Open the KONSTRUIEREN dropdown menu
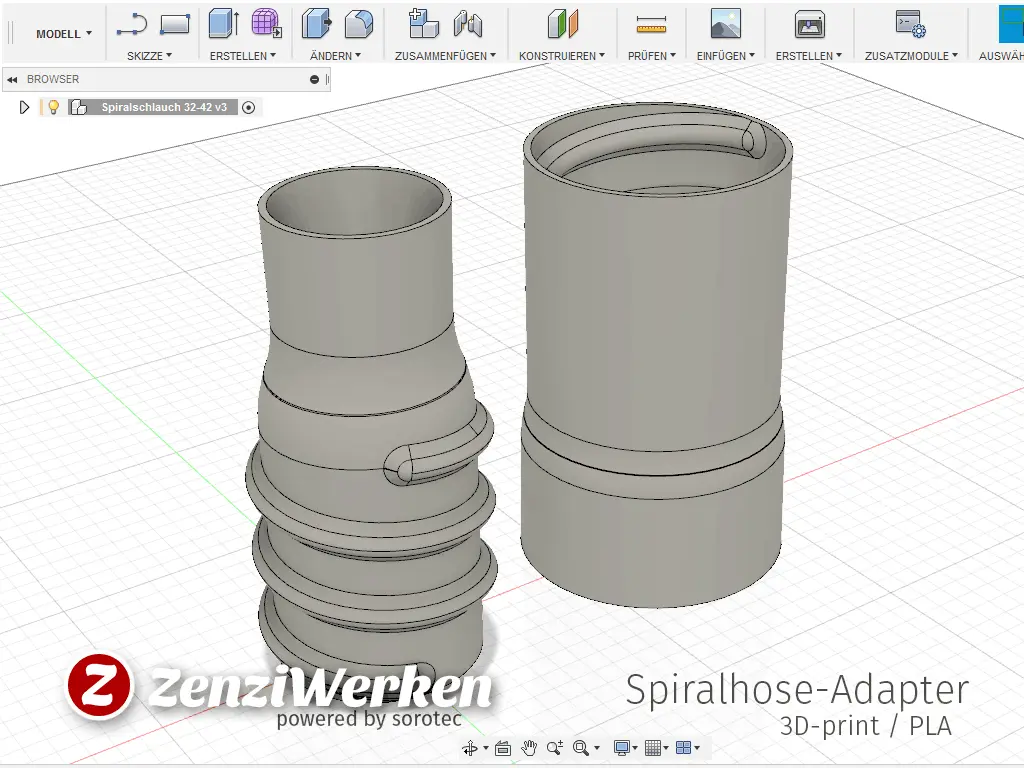 click(x=562, y=56)
